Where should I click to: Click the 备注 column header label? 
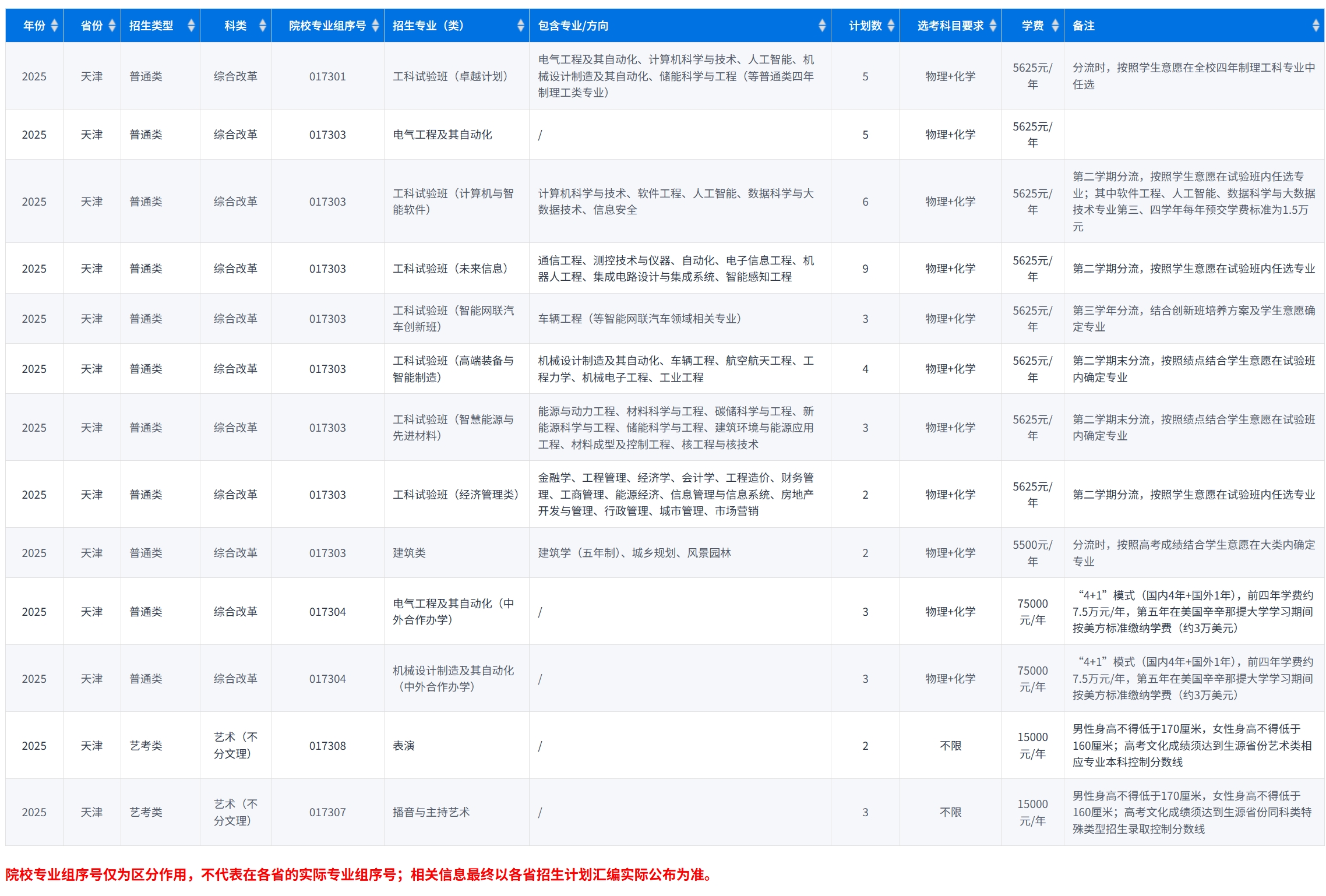(x=1084, y=26)
